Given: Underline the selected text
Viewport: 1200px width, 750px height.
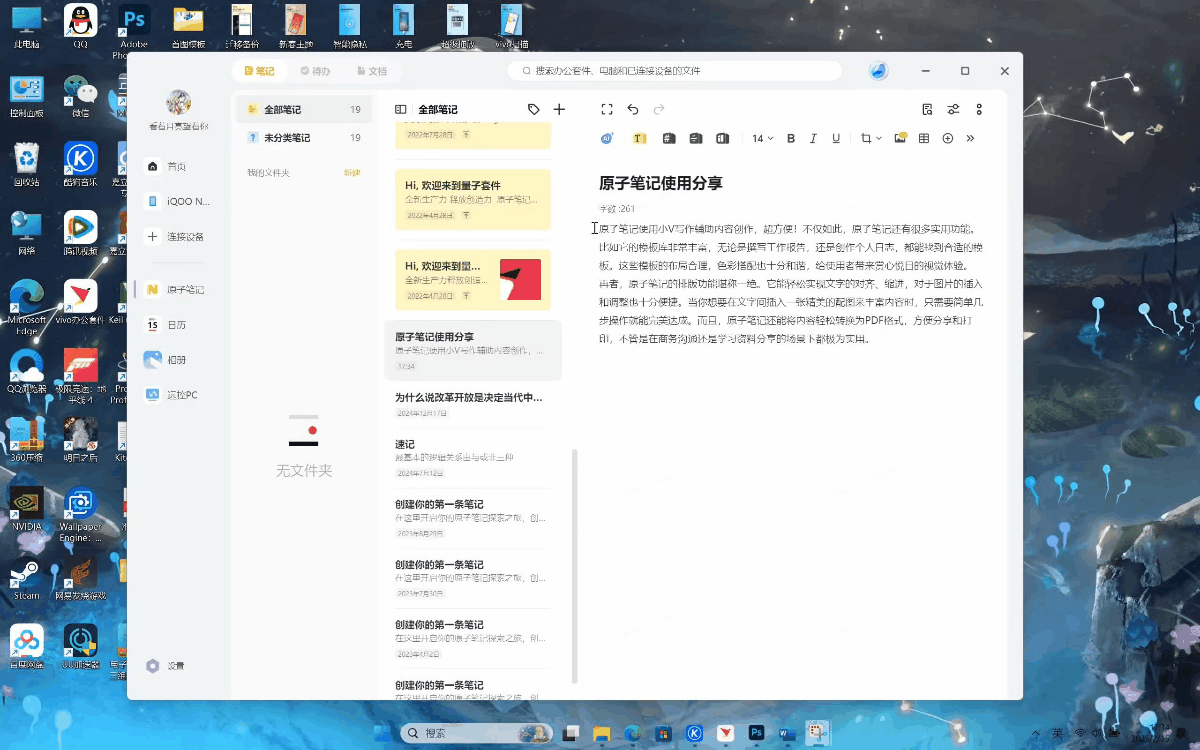Looking at the screenshot, I should pos(836,138).
